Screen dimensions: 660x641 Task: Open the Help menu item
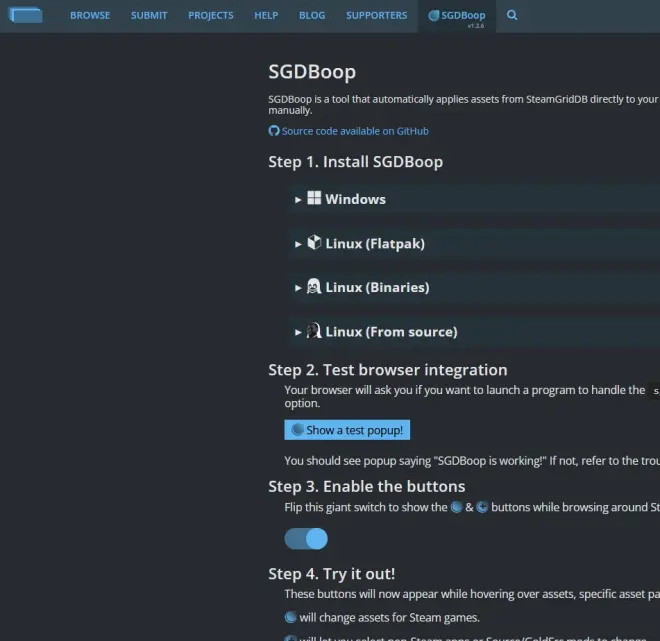point(266,16)
